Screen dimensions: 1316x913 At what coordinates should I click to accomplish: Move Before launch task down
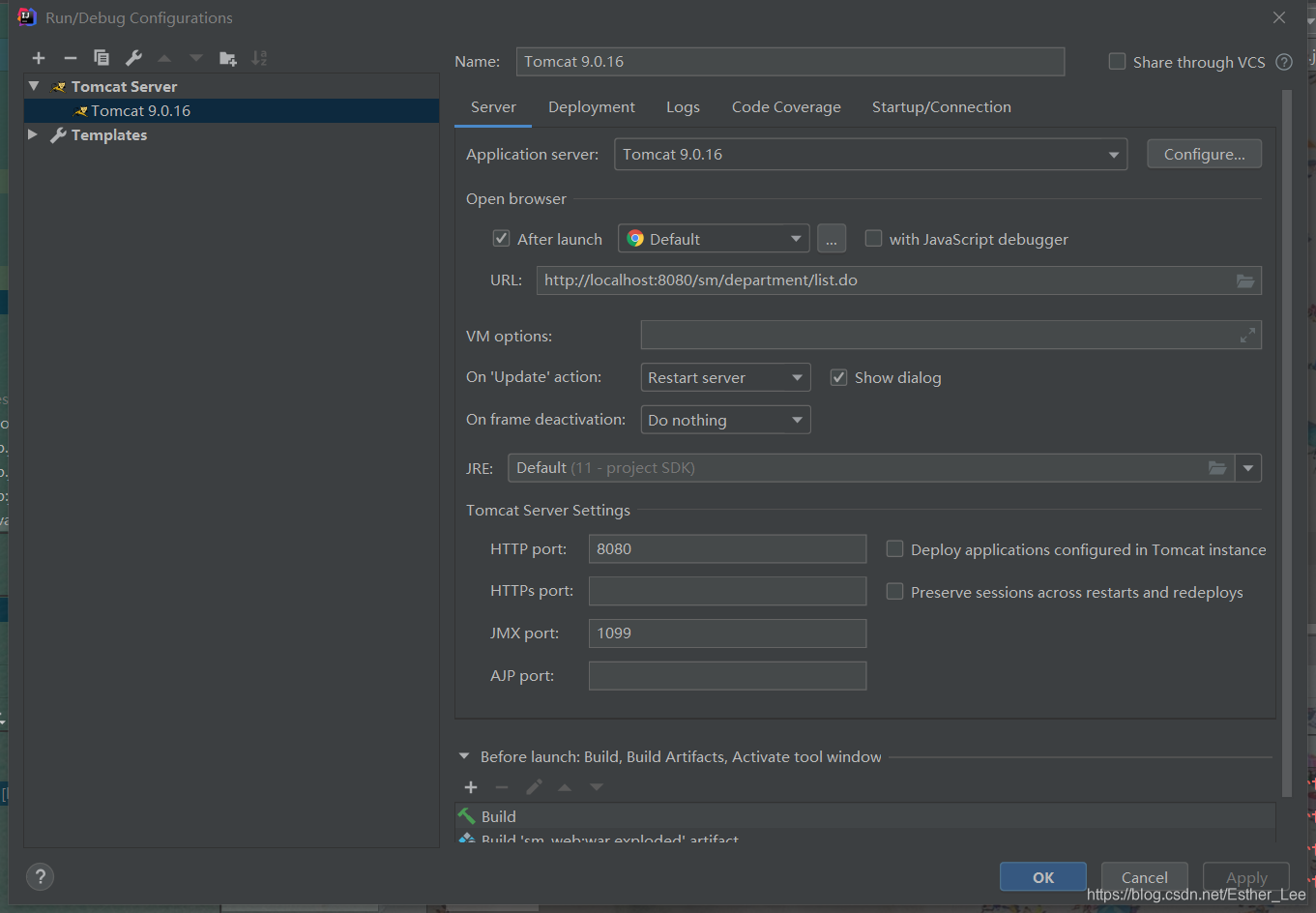pos(597,787)
